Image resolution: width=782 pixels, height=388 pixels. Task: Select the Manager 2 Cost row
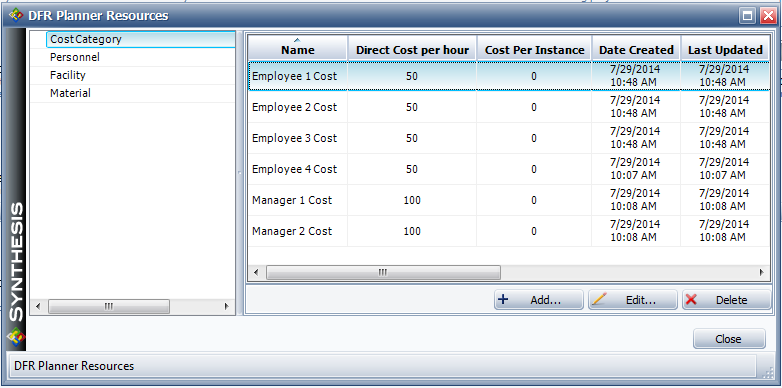pyautogui.click(x=509, y=231)
